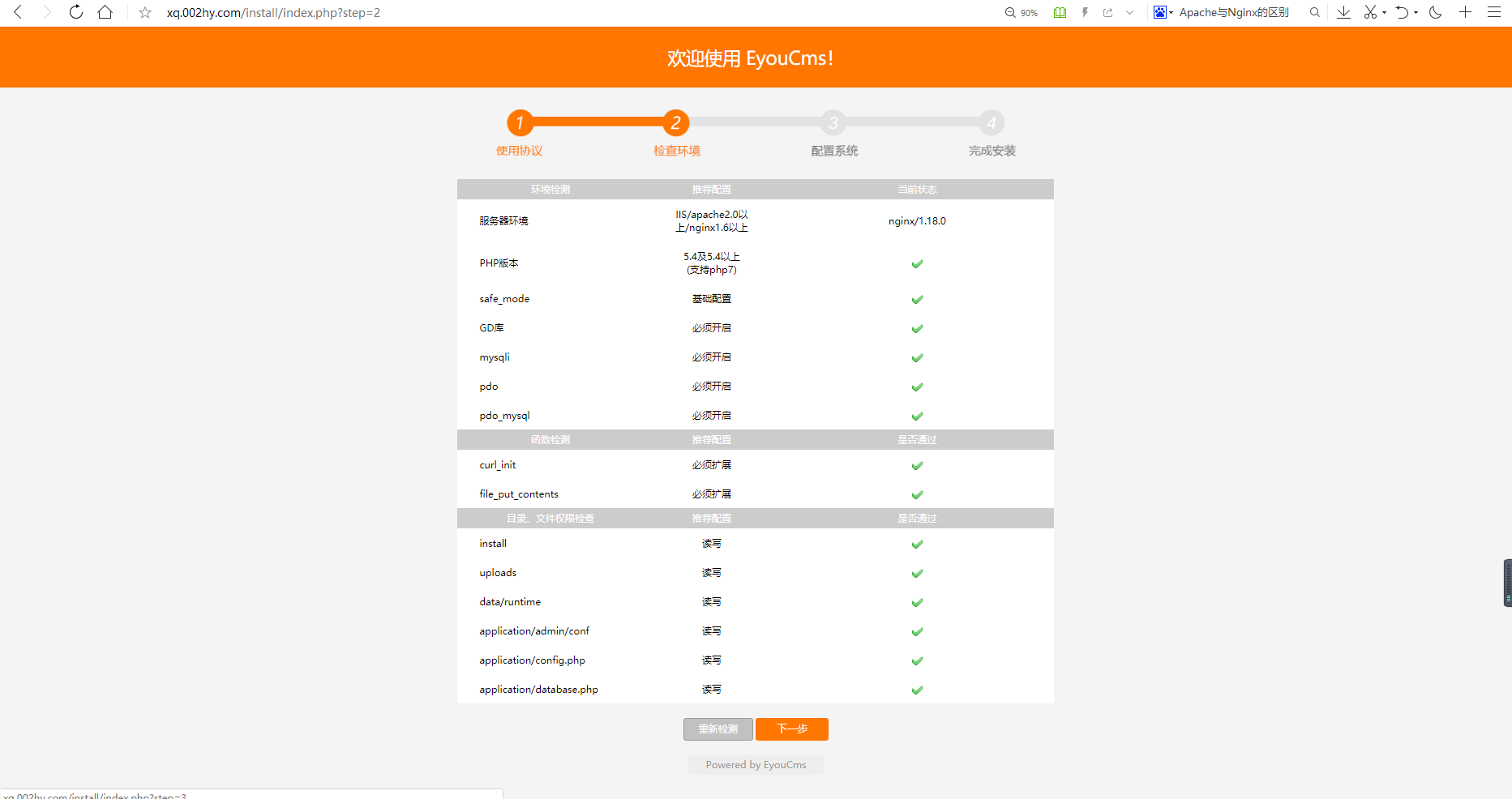Click the 重新检测 recheck button

[717, 729]
